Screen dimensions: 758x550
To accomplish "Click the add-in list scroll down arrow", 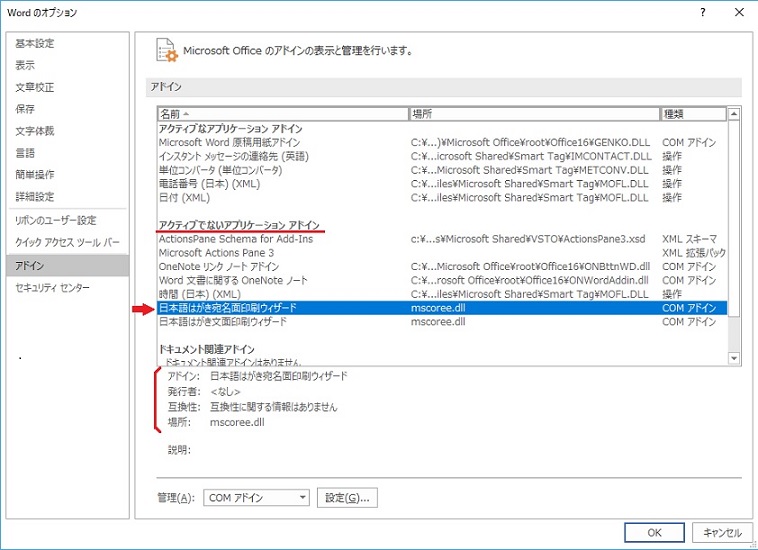I will click(x=734, y=358).
